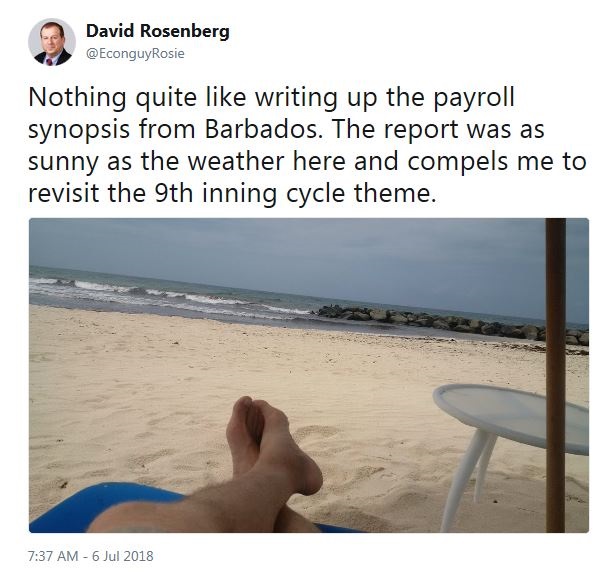Open the @EconguyRosie handle link
The image size is (608, 577).
(x=135, y=54)
